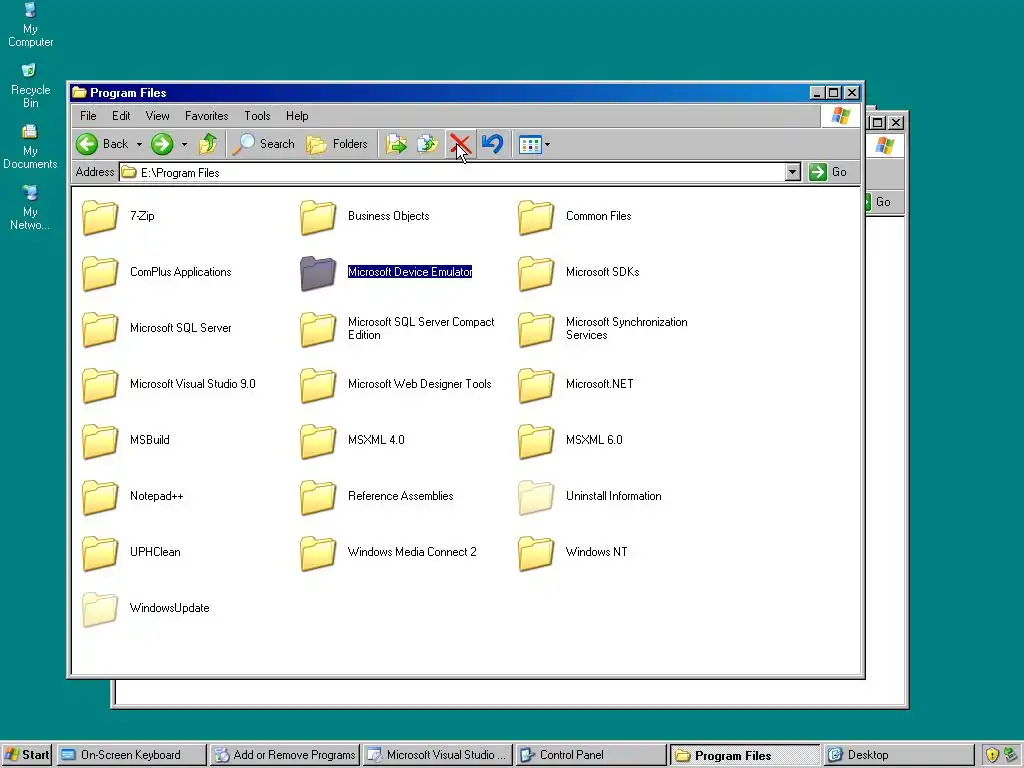Click the blue Undo arrow icon

point(492,144)
